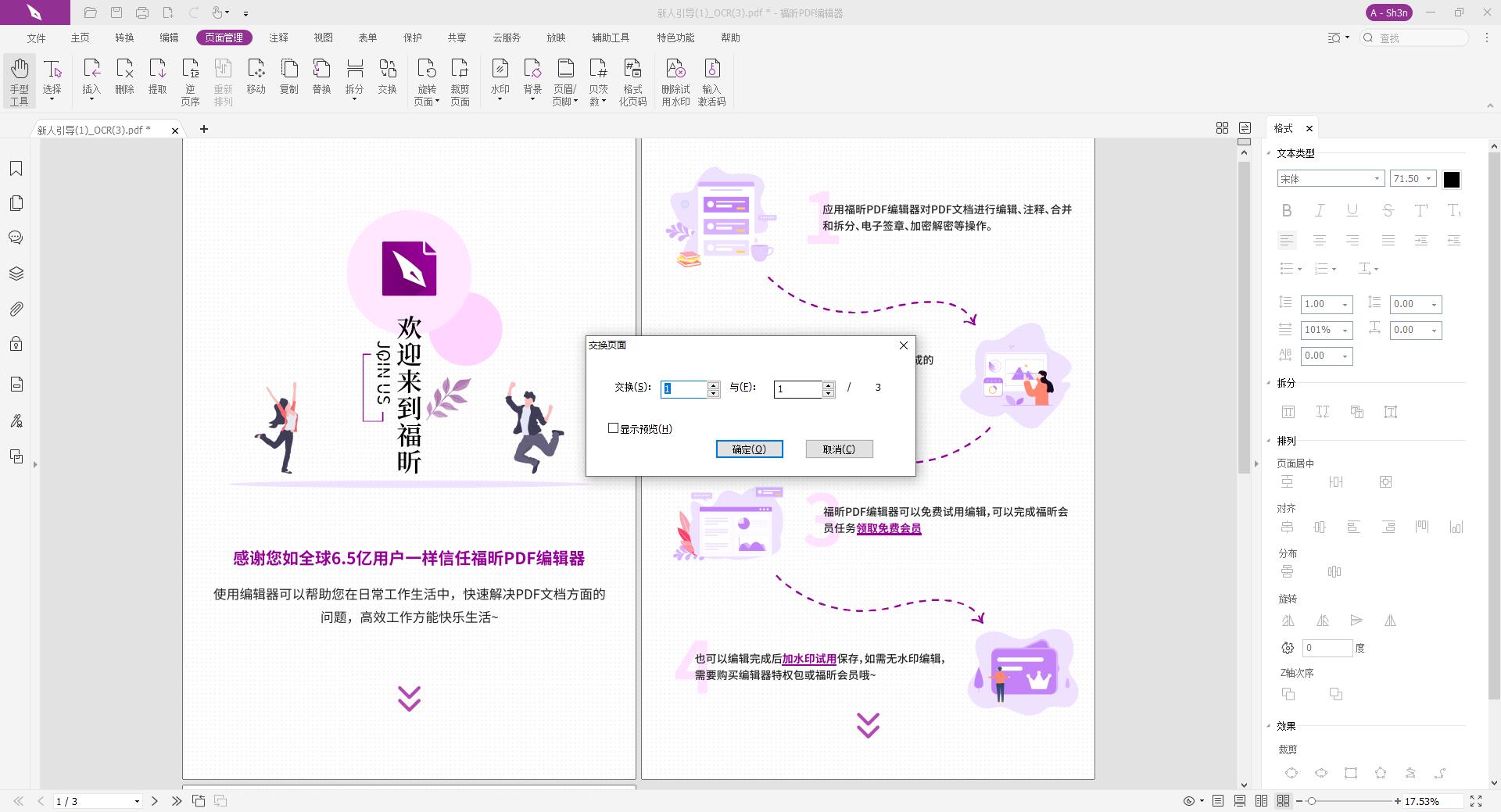Switch to the 注释 ribbon tab

[278, 37]
